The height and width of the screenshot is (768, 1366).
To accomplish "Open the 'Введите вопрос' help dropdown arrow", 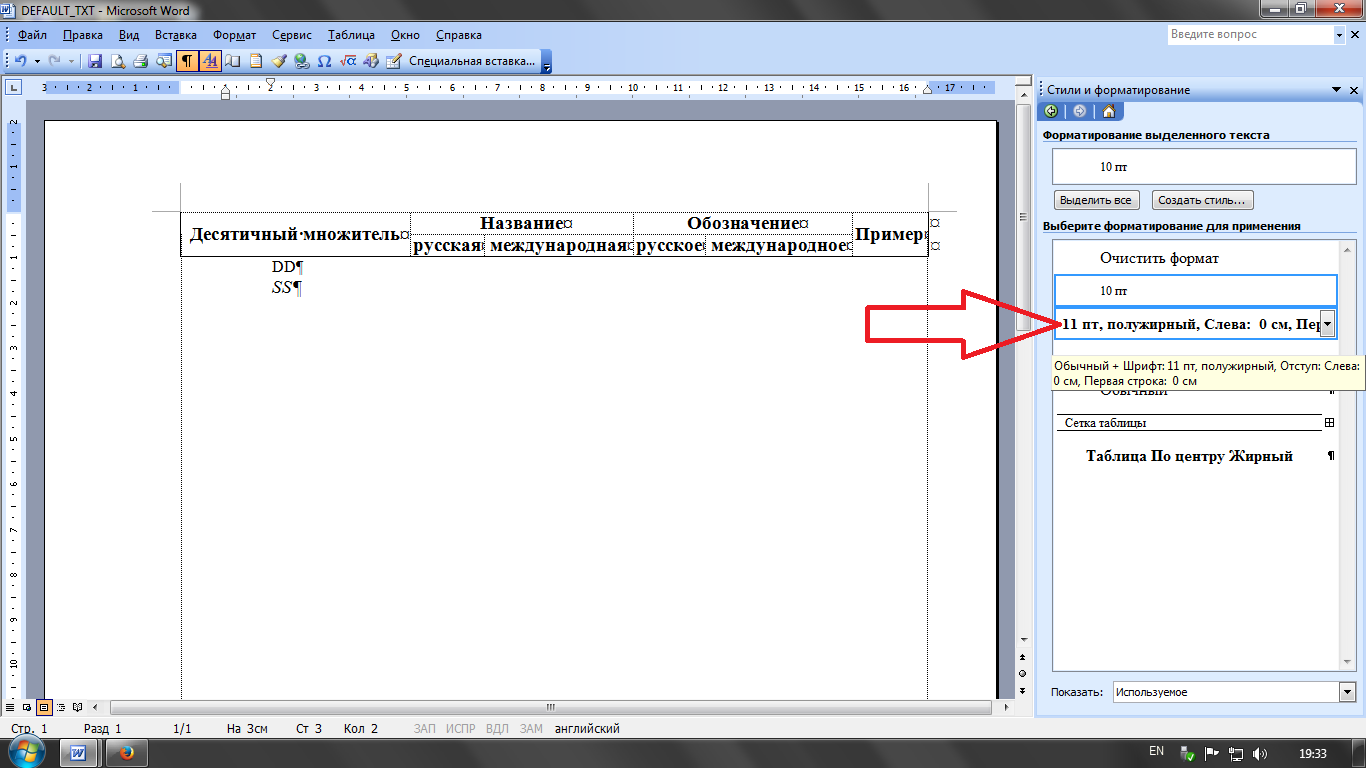I will pos(1340,35).
